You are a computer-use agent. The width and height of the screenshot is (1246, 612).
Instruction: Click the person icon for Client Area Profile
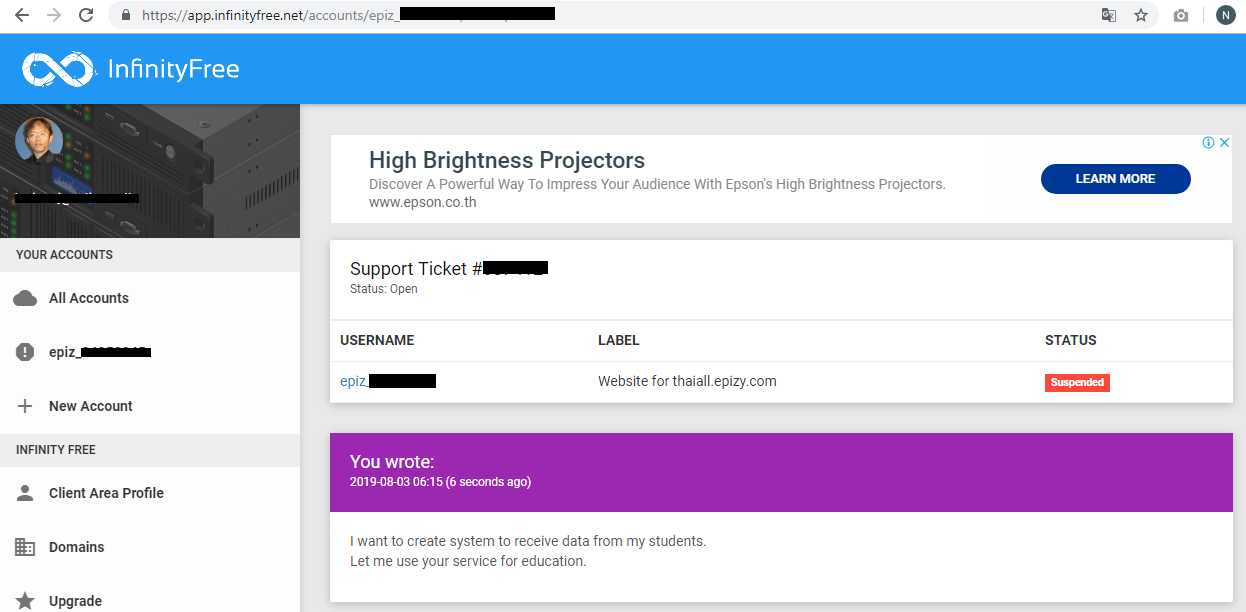point(25,493)
